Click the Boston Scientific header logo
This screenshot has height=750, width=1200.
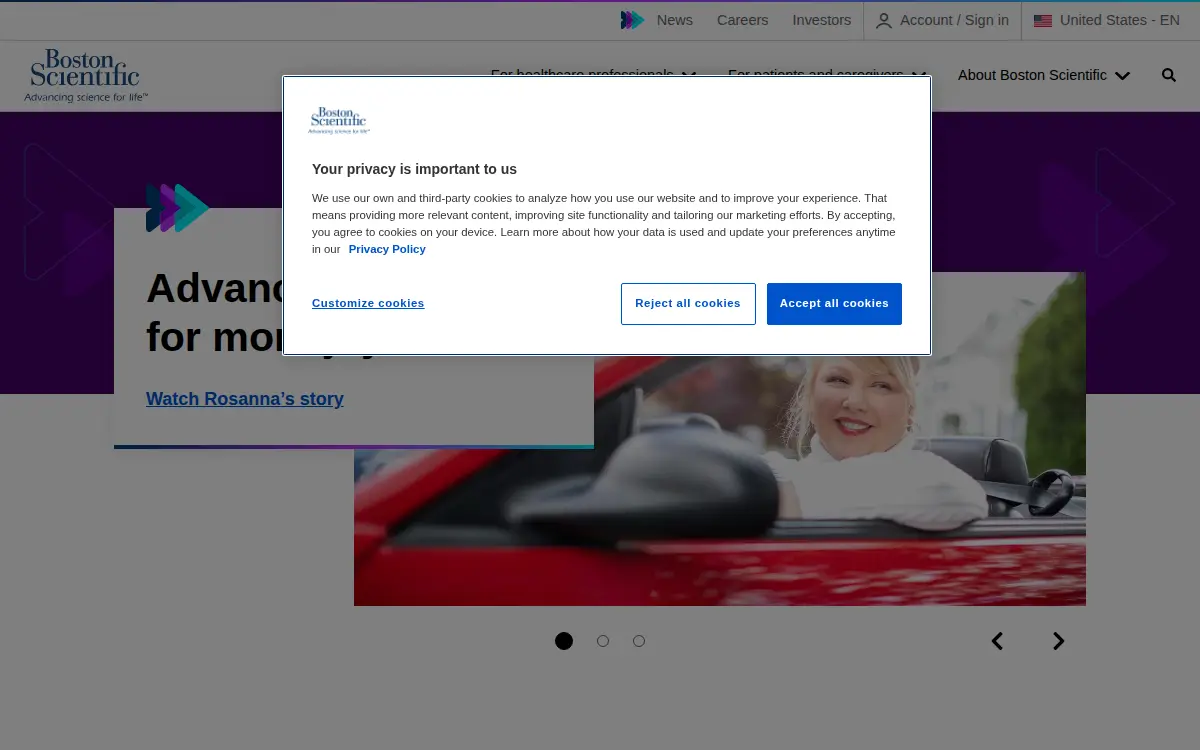point(86,76)
